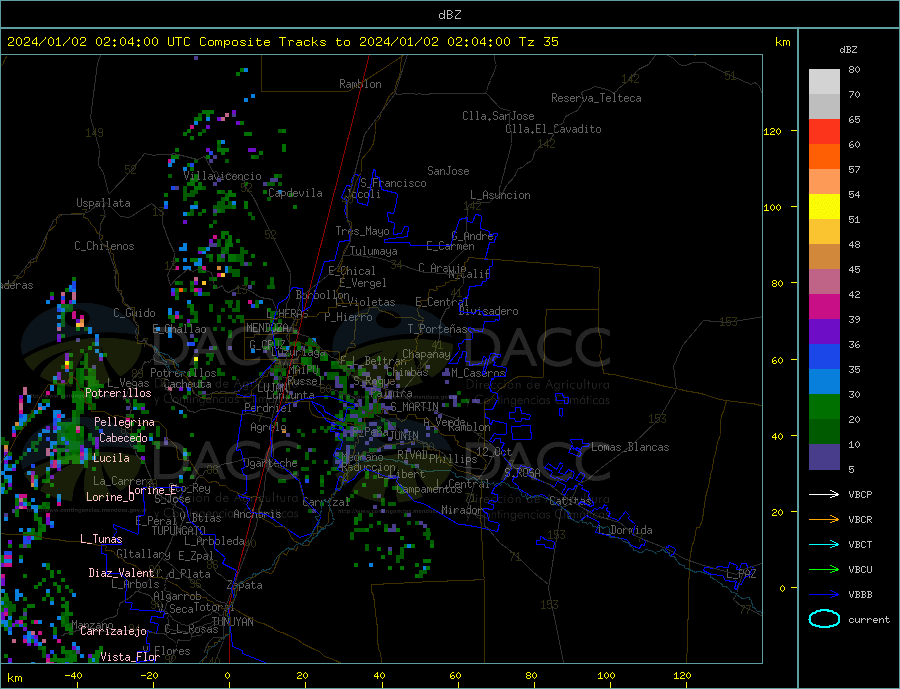Click the Villavicencio map label
Screen dimensions: 900x689
click(222, 176)
